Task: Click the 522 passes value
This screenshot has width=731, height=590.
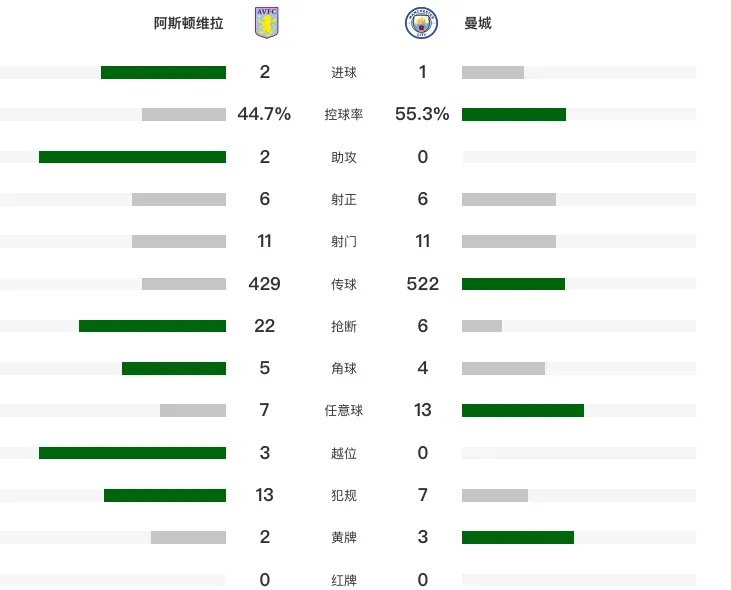Action: pyautogui.click(x=422, y=284)
